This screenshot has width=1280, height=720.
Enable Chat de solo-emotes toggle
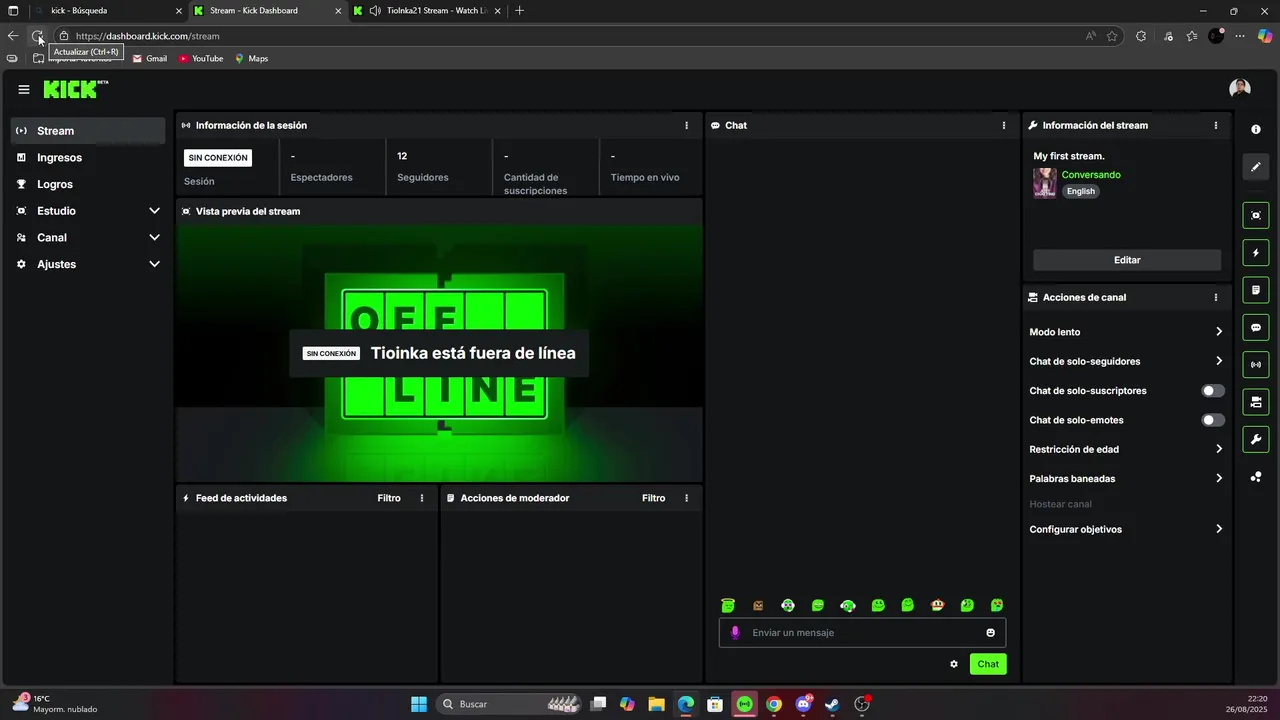[x=1212, y=420]
